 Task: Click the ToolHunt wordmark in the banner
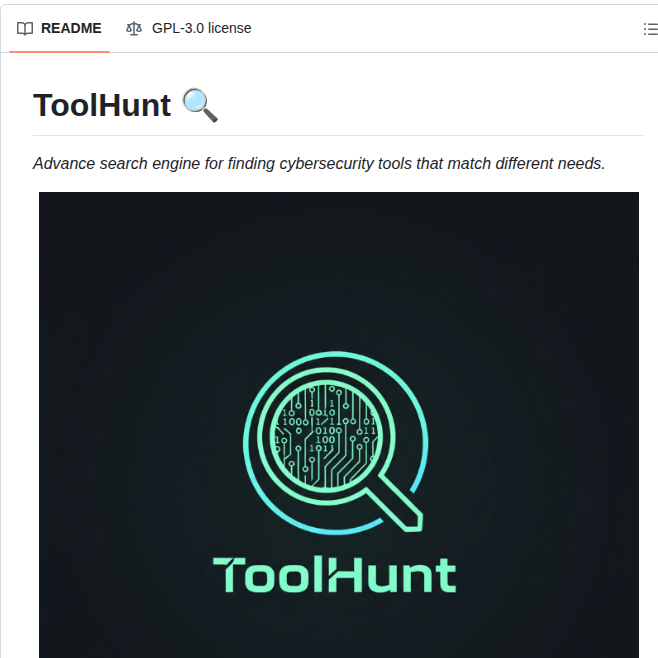(334, 574)
